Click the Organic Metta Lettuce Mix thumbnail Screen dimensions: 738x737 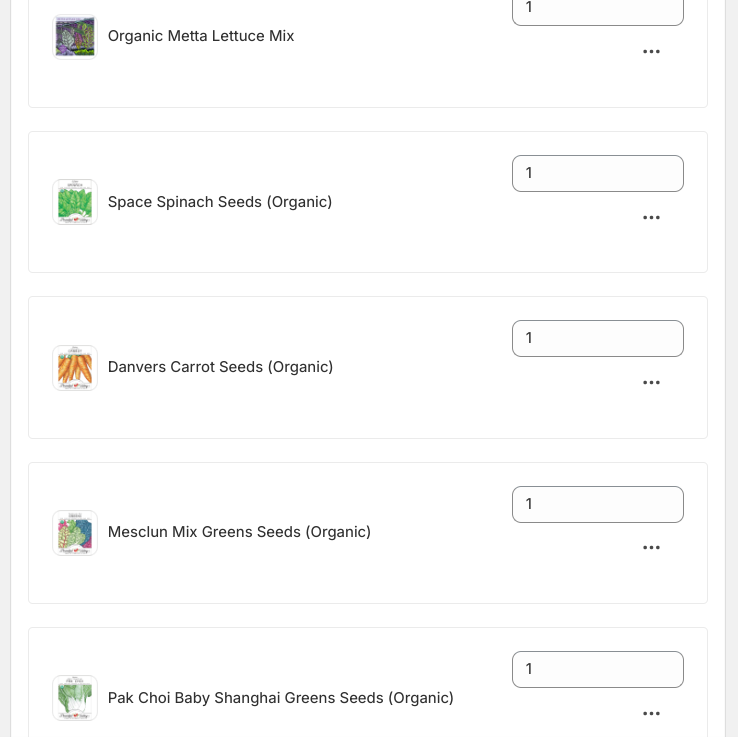(x=75, y=37)
